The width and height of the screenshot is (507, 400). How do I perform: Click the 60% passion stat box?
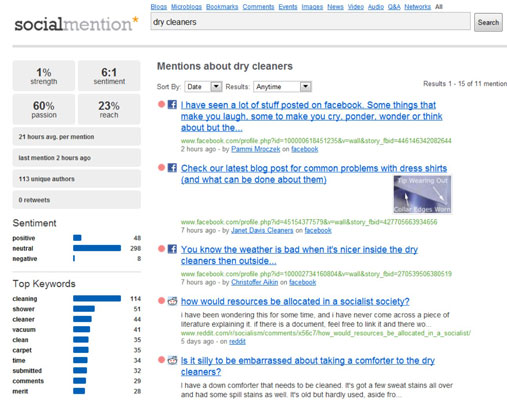tap(44, 109)
